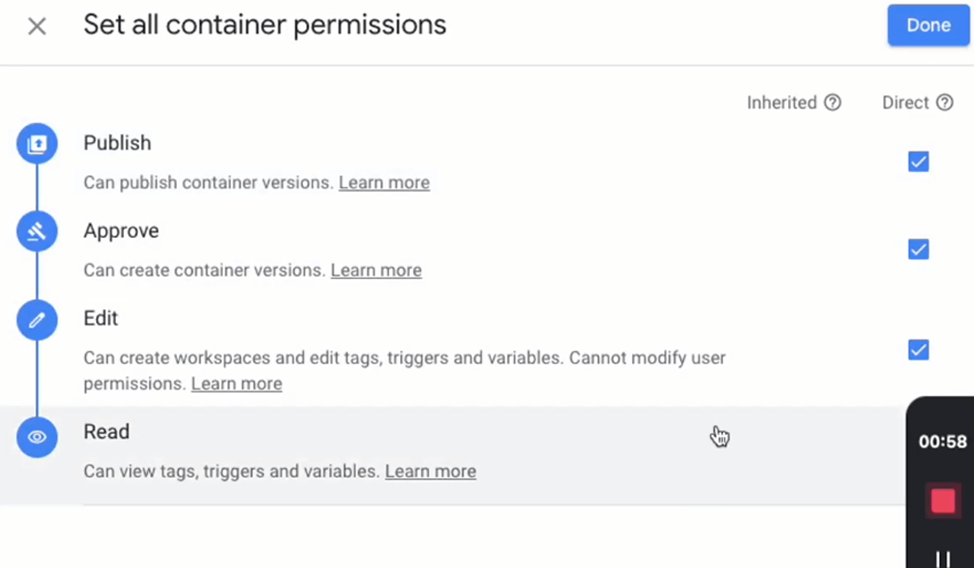The height and width of the screenshot is (568, 974).
Task: Uncheck the Edit direct permission checkbox
Action: (918, 350)
